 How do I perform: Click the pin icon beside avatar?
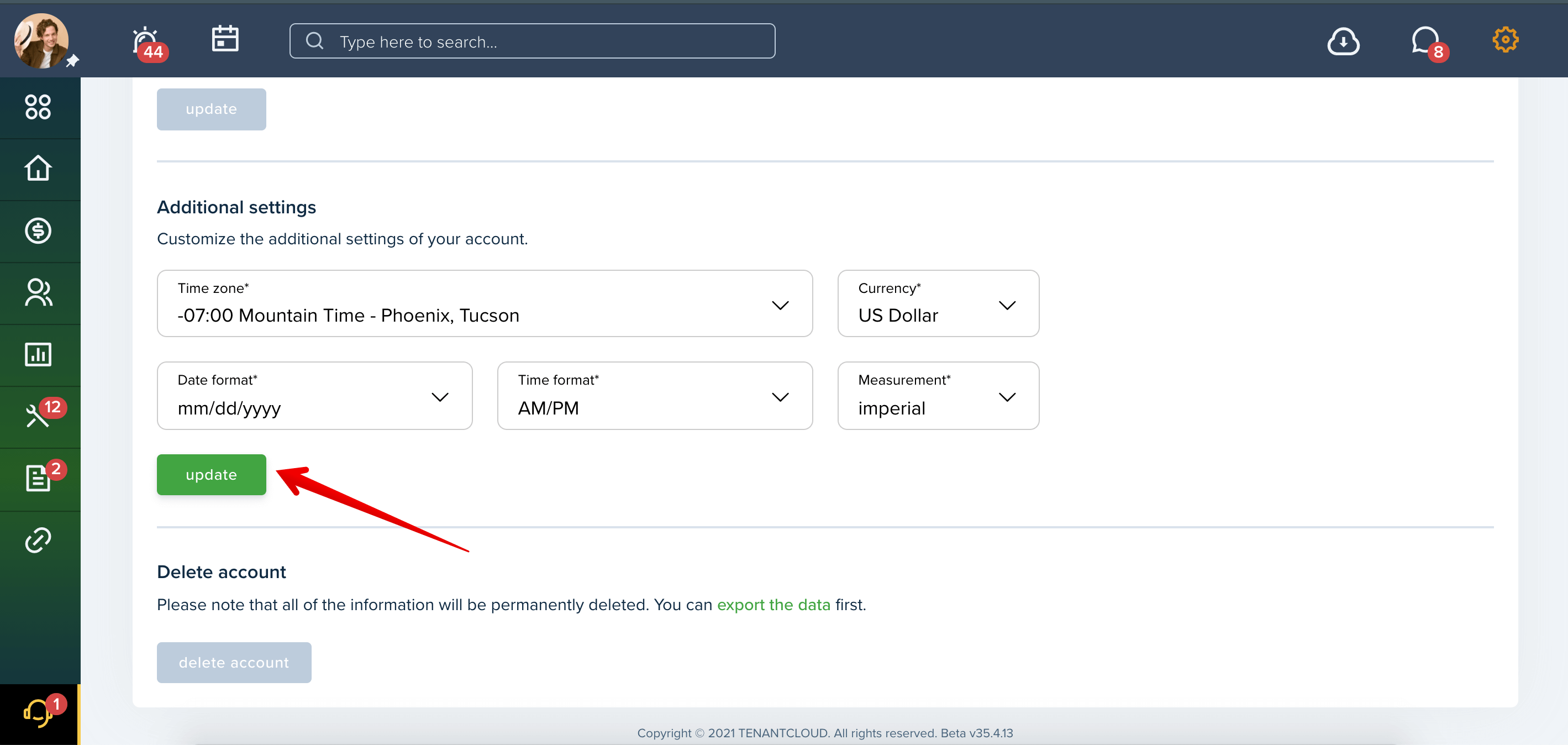tap(72, 60)
